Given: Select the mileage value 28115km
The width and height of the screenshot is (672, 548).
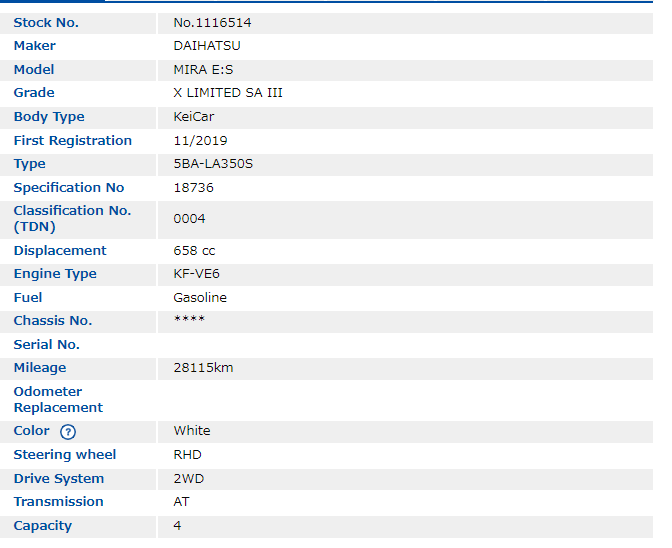Looking at the screenshot, I should coord(203,368).
